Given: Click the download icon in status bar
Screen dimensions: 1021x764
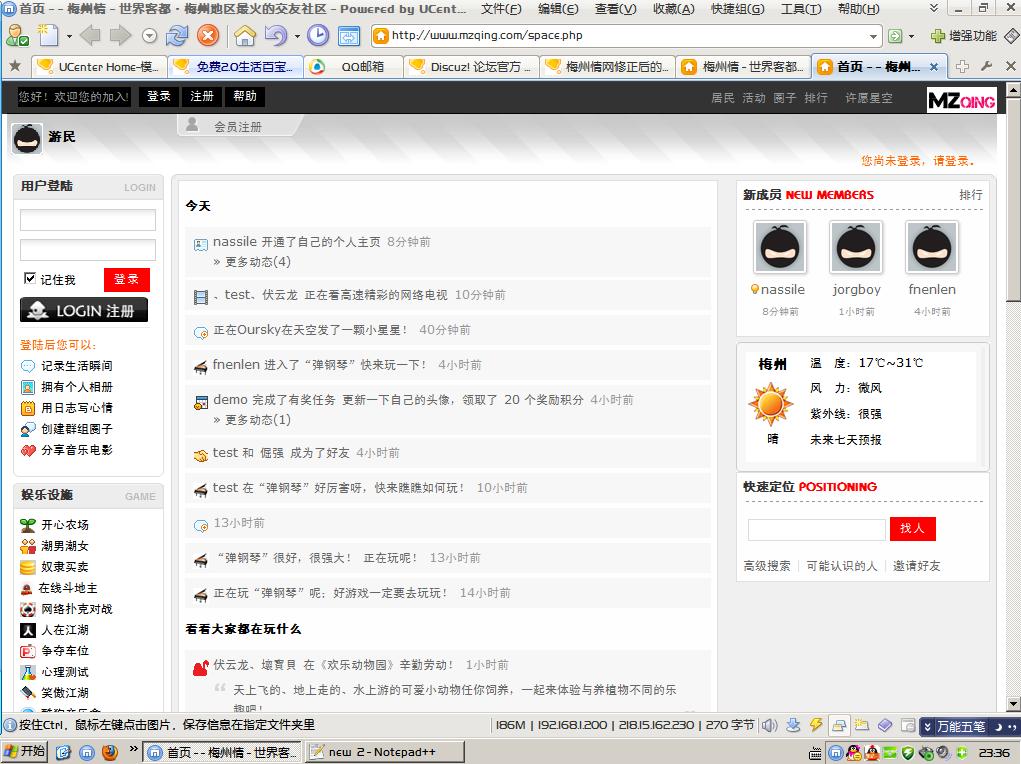Looking at the screenshot, I should [793, 725].
